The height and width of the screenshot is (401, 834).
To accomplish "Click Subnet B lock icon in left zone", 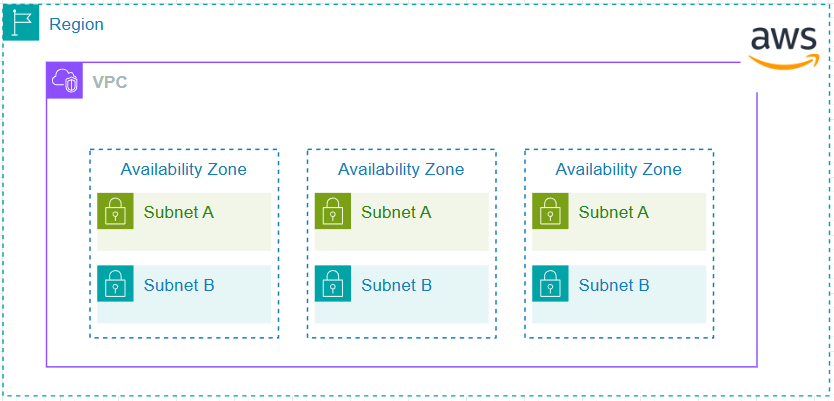I will 116,285.
